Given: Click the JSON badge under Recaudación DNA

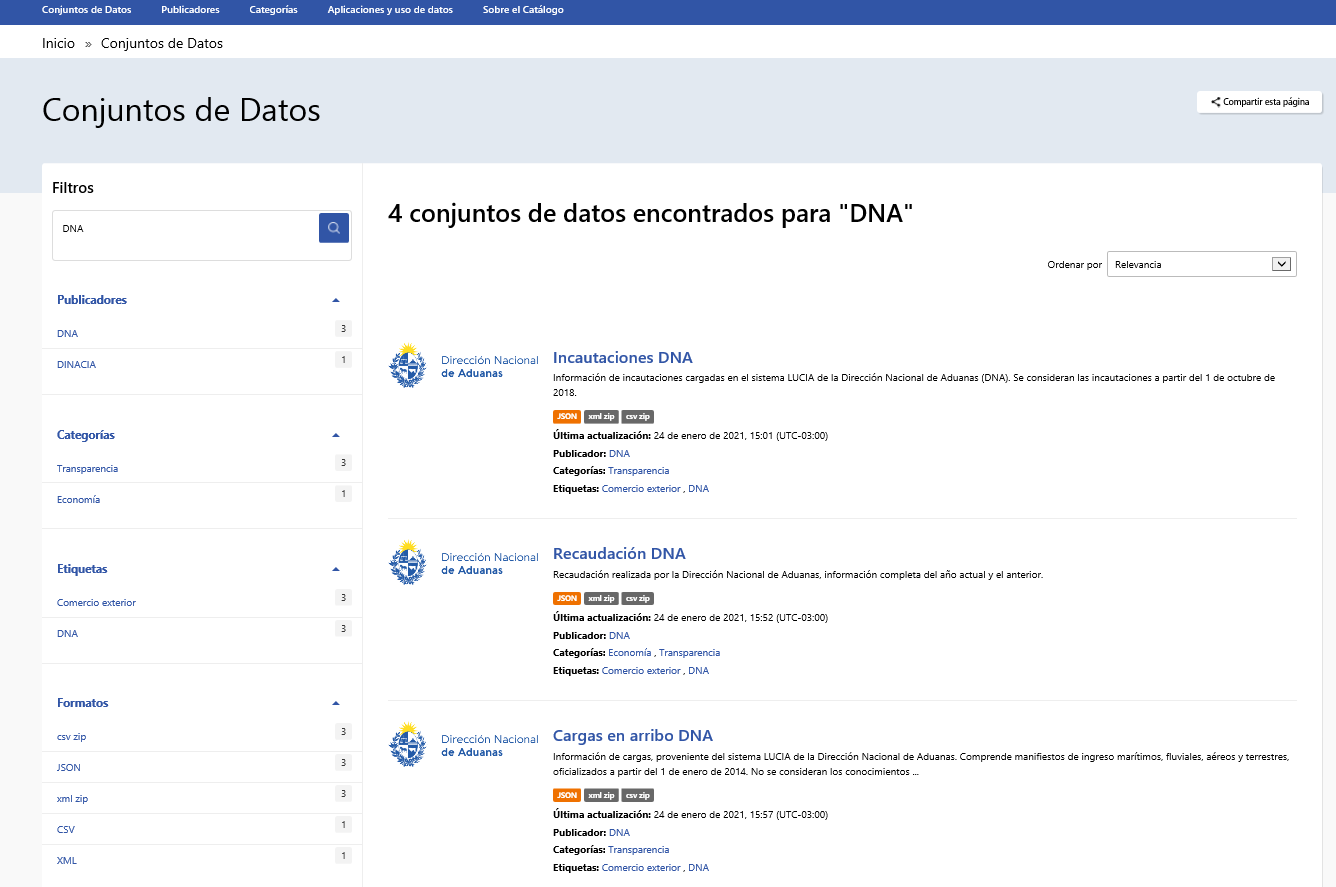Looking at the screenshot, I should coord(567,599).
